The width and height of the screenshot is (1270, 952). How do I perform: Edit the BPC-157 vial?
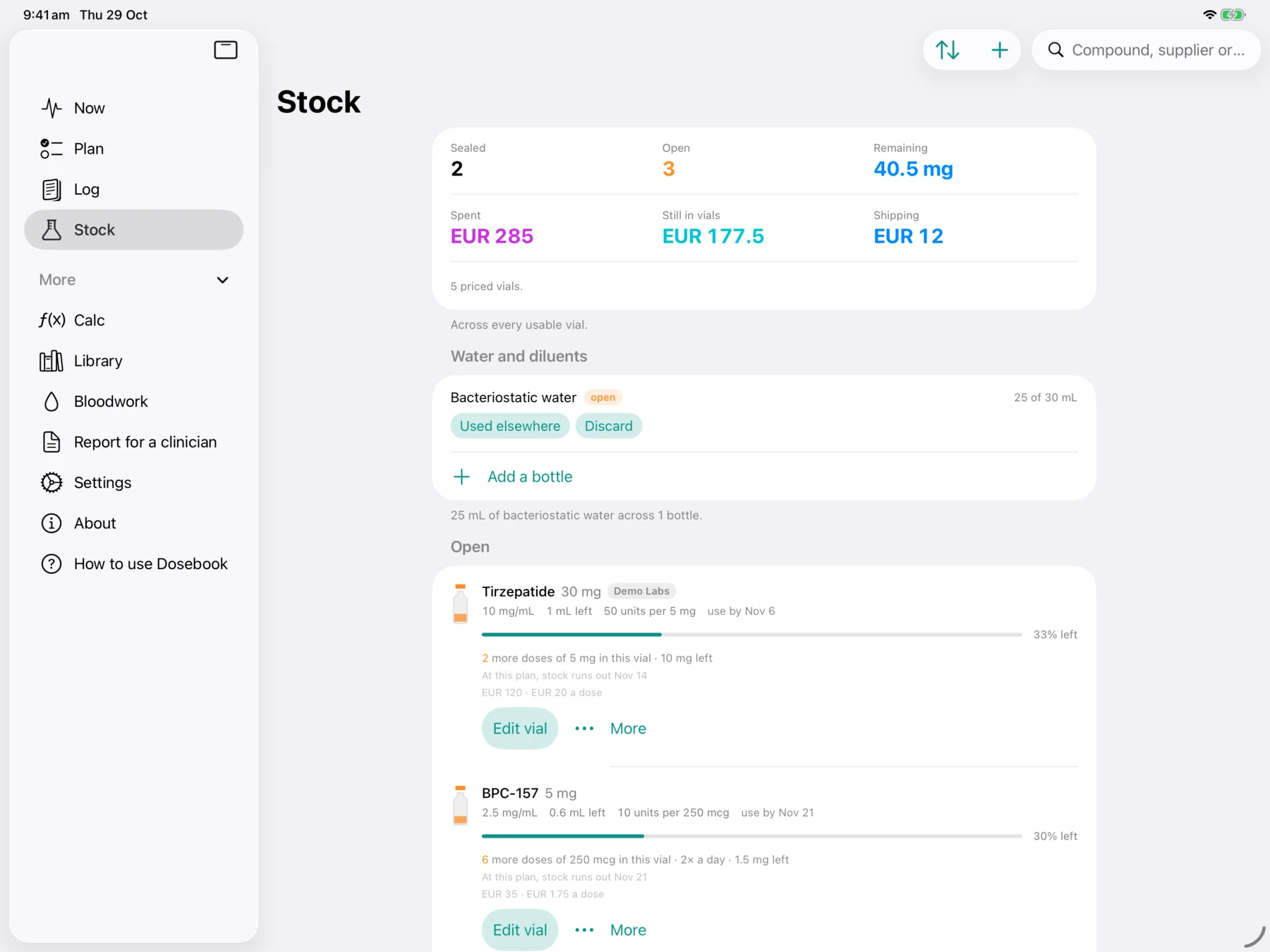pyautogui.click(x=520, y=930)
